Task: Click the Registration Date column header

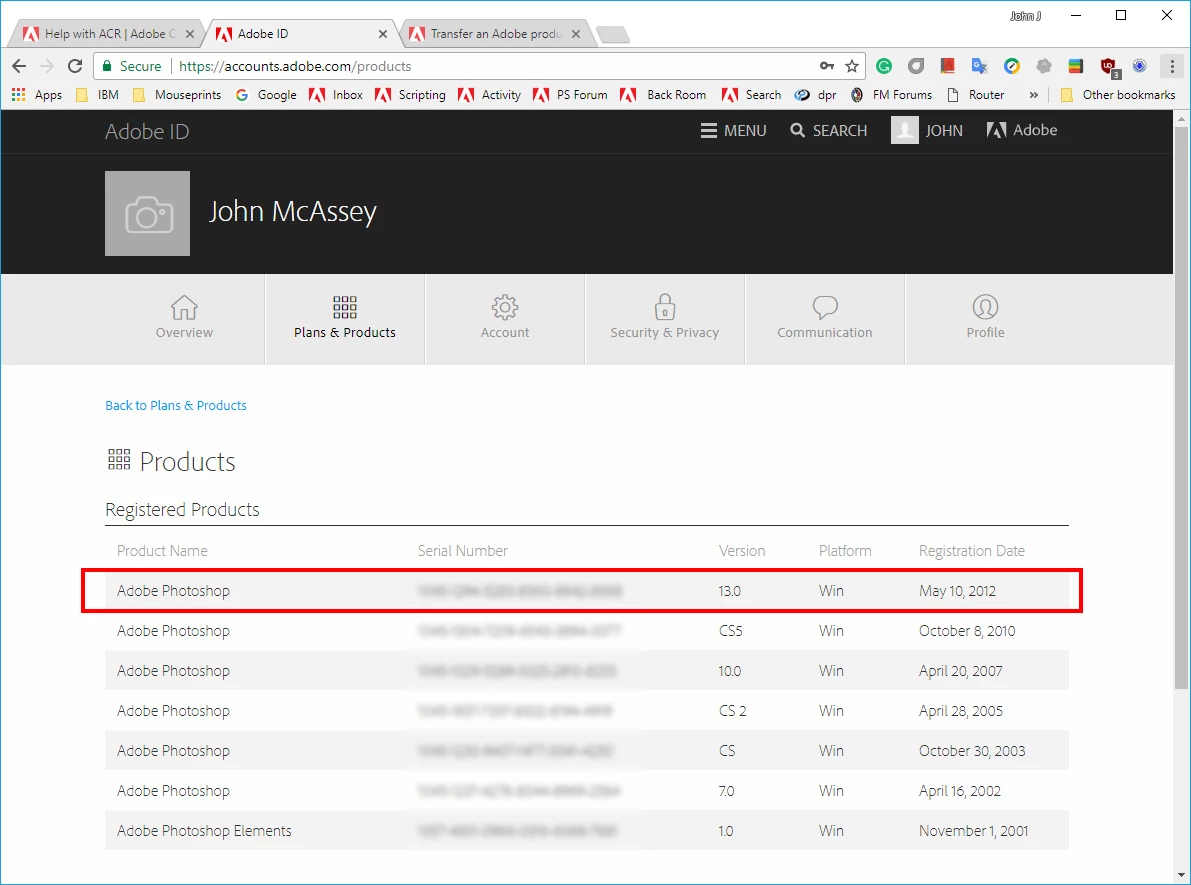Action: point(971,551)
